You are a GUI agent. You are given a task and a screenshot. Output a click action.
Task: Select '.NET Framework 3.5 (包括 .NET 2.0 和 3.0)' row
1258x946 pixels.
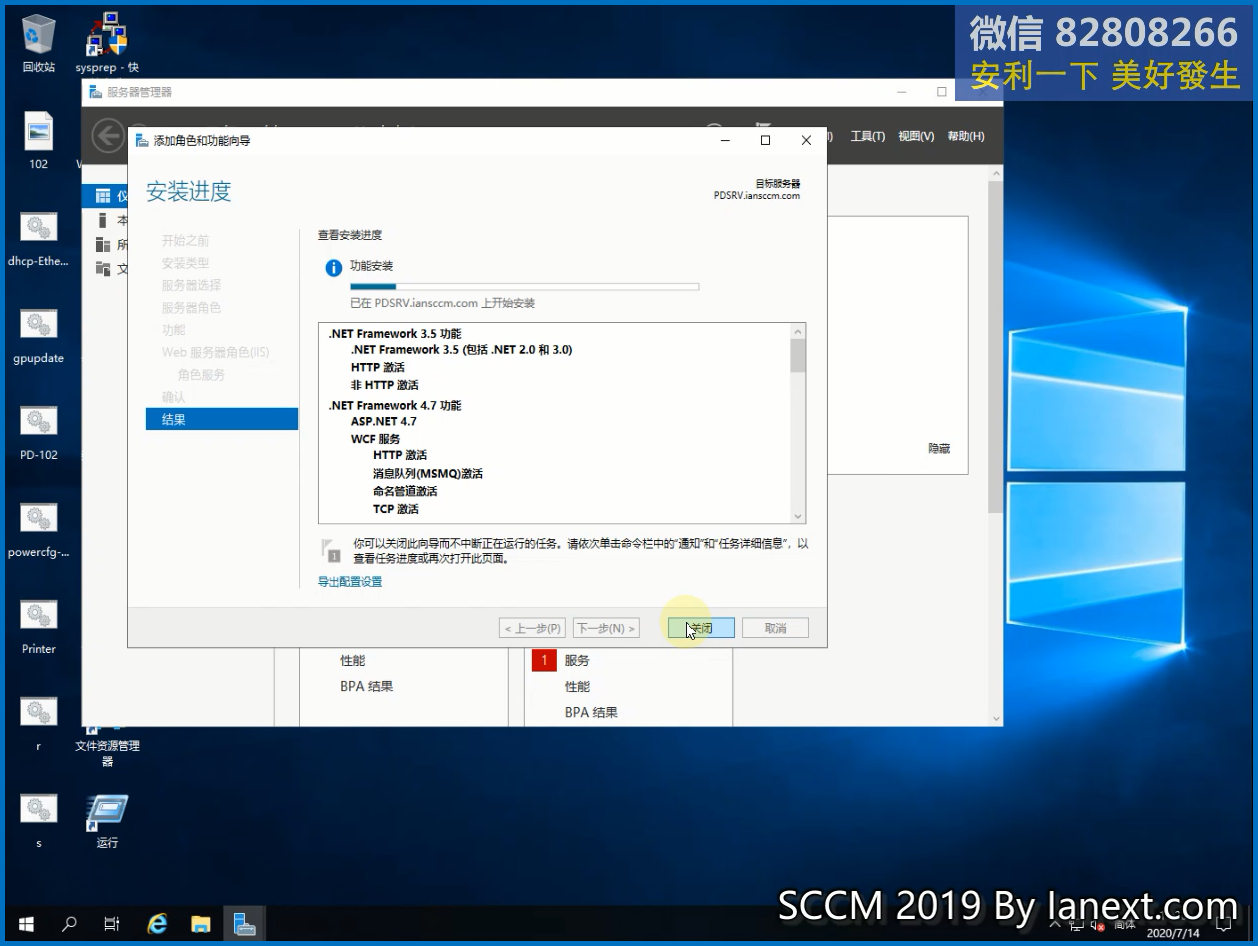pos(461,350)
